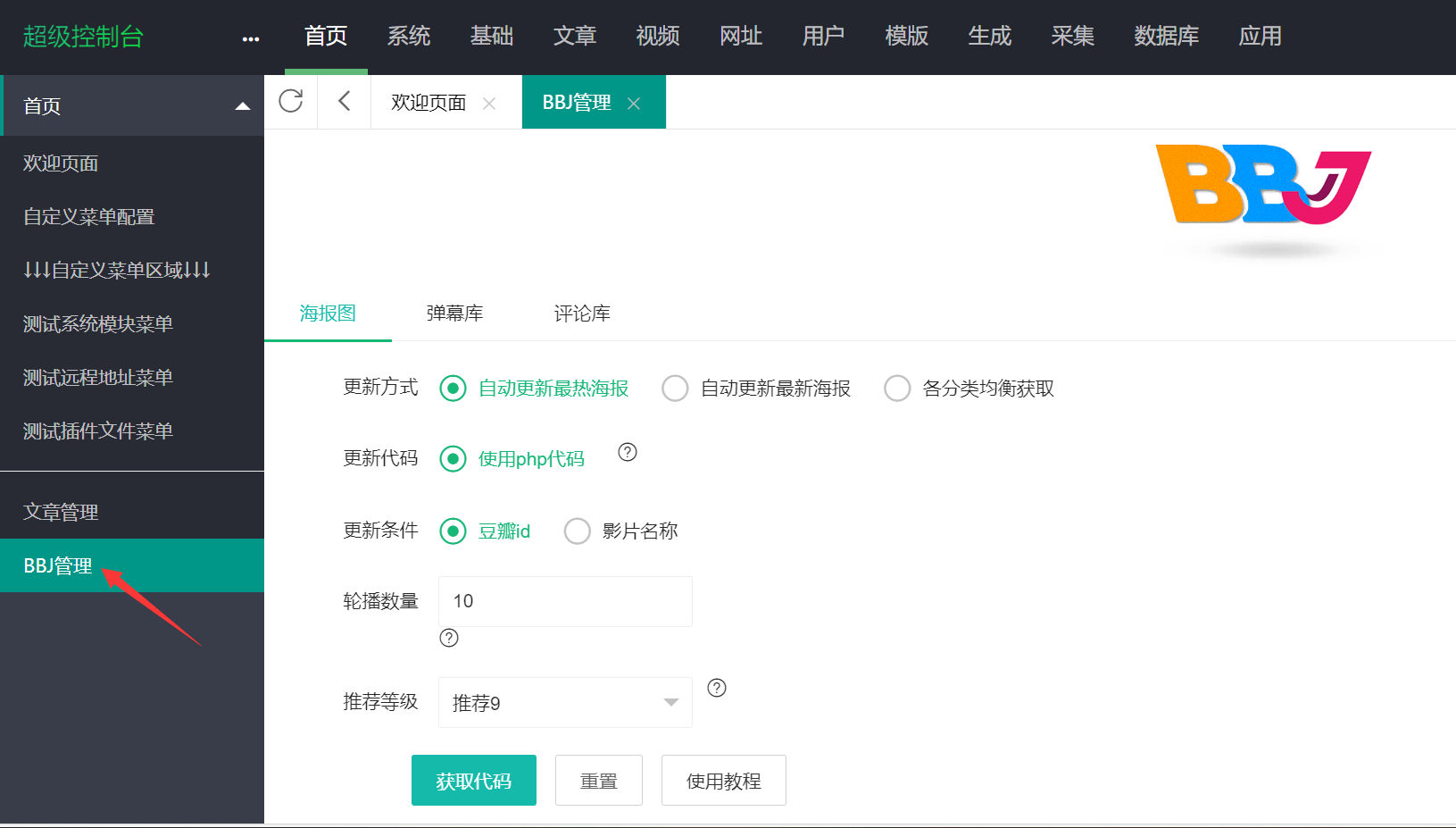
Task: Select 各分类均衡获取 radio option
Action: pyautogui.click(x=897, y=389)
